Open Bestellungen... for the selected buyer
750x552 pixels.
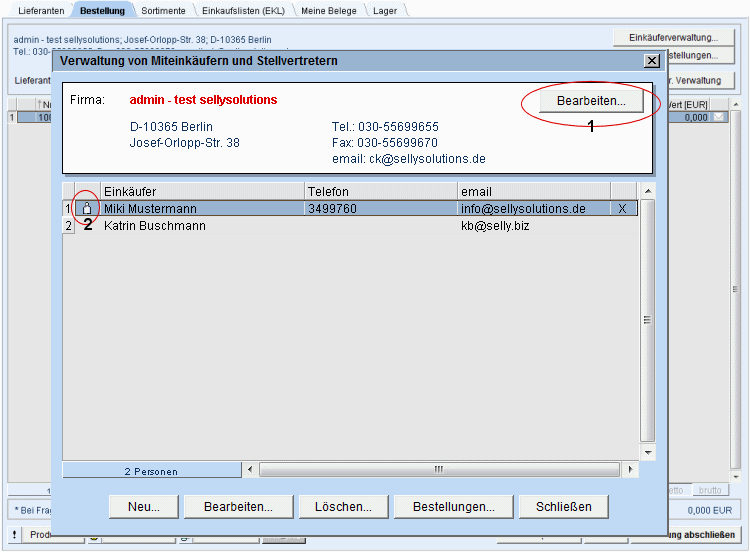click(x=454, y=507)
